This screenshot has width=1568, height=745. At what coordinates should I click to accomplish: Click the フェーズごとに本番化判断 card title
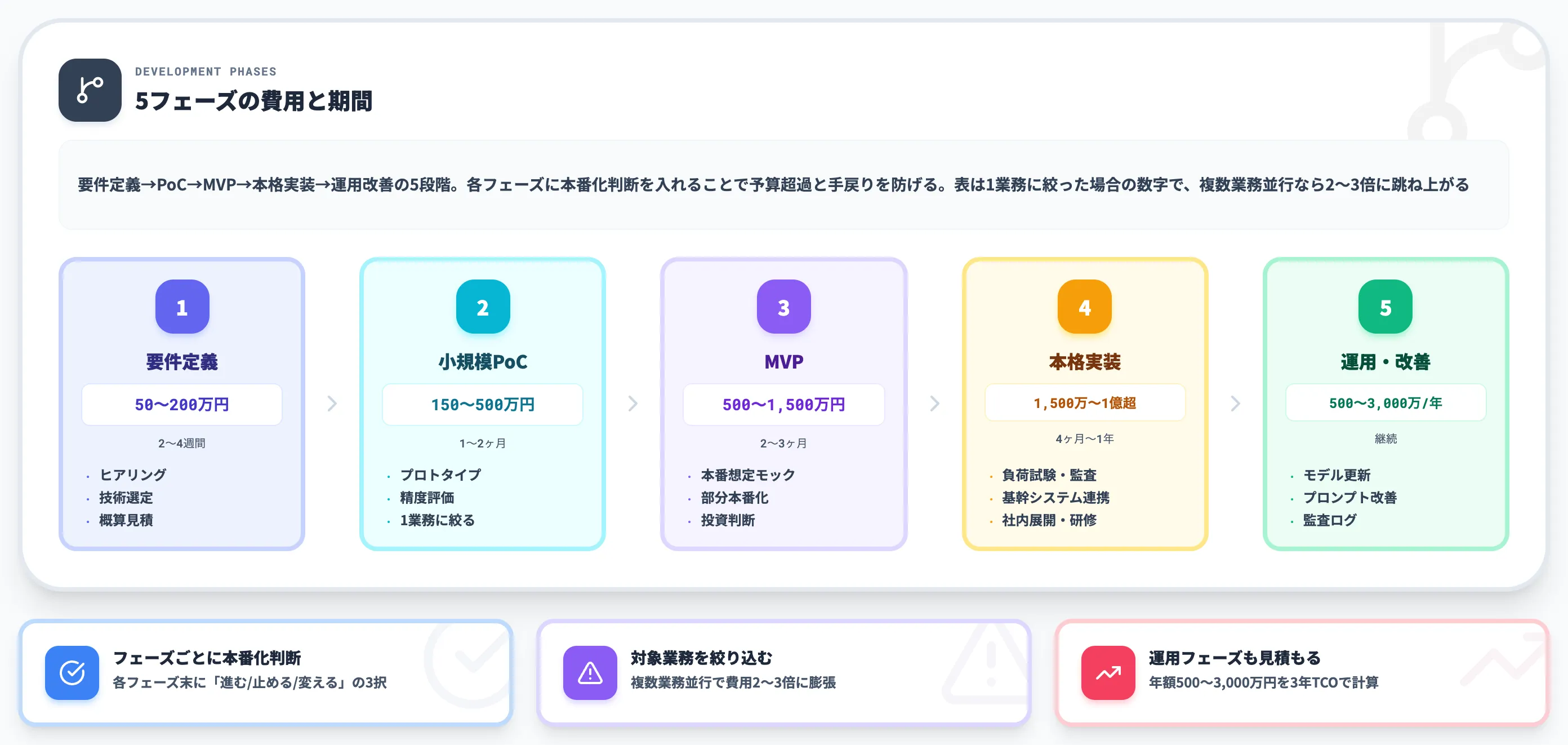(x=207, y=658)
